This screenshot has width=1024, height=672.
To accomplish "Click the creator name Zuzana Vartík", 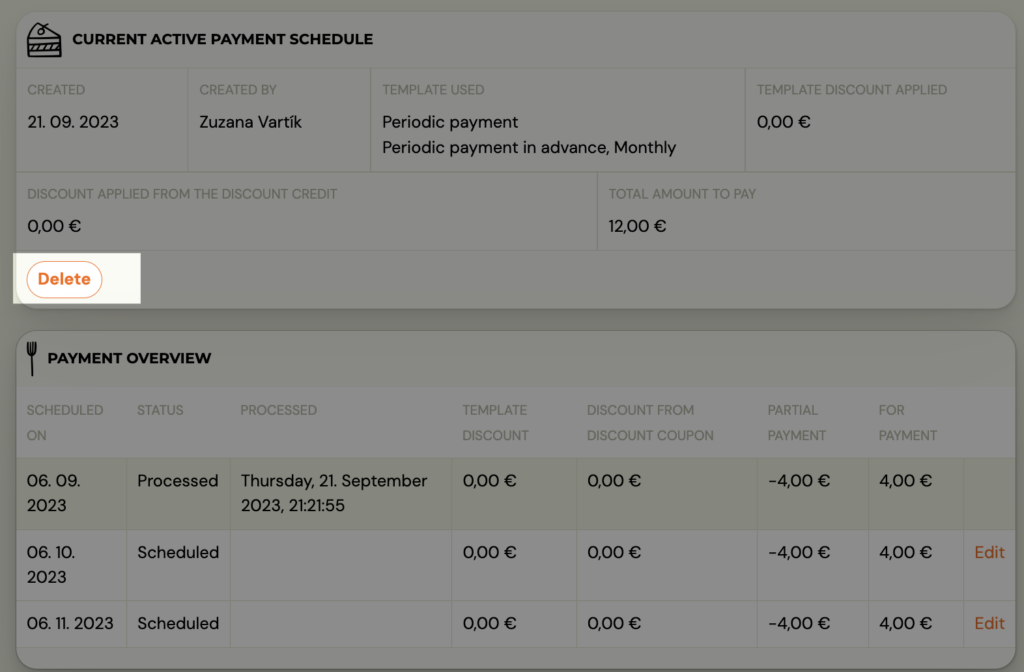I will tap(250, 122).
